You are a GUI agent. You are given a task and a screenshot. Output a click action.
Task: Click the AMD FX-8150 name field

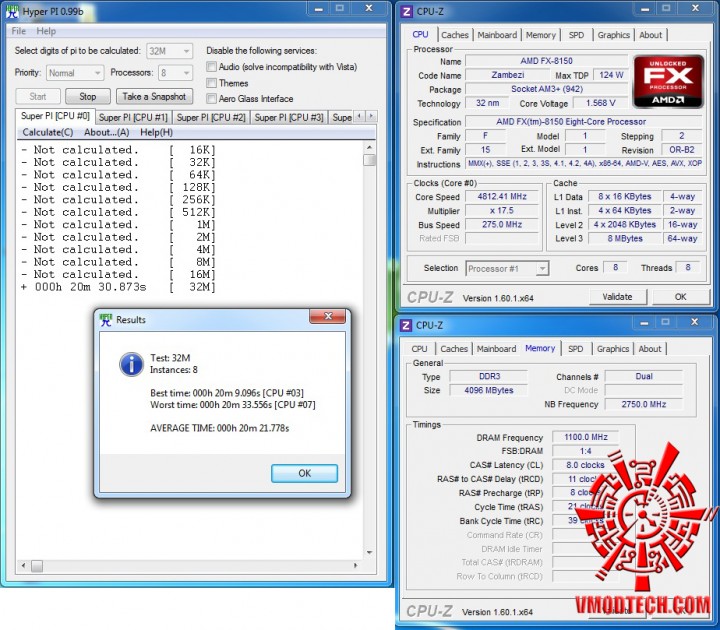coord(546,61)
